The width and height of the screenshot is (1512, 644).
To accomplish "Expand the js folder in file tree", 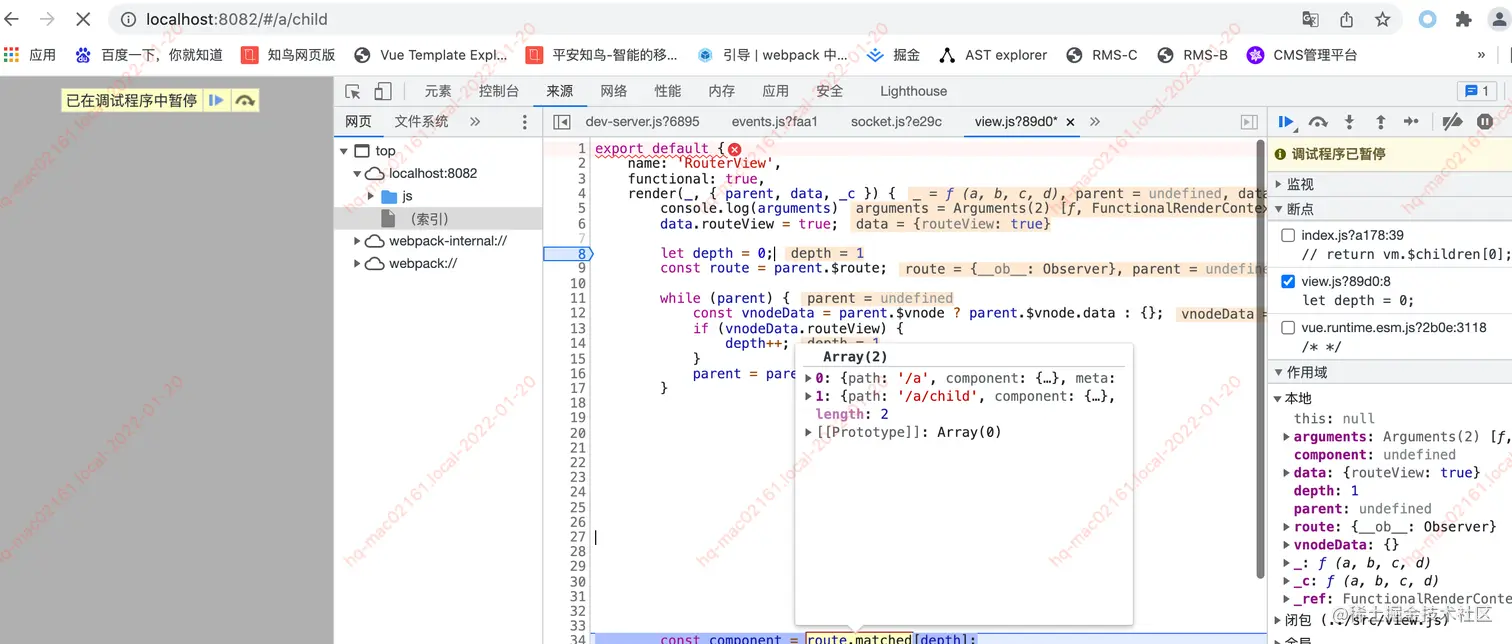I will tap(371, 196).
